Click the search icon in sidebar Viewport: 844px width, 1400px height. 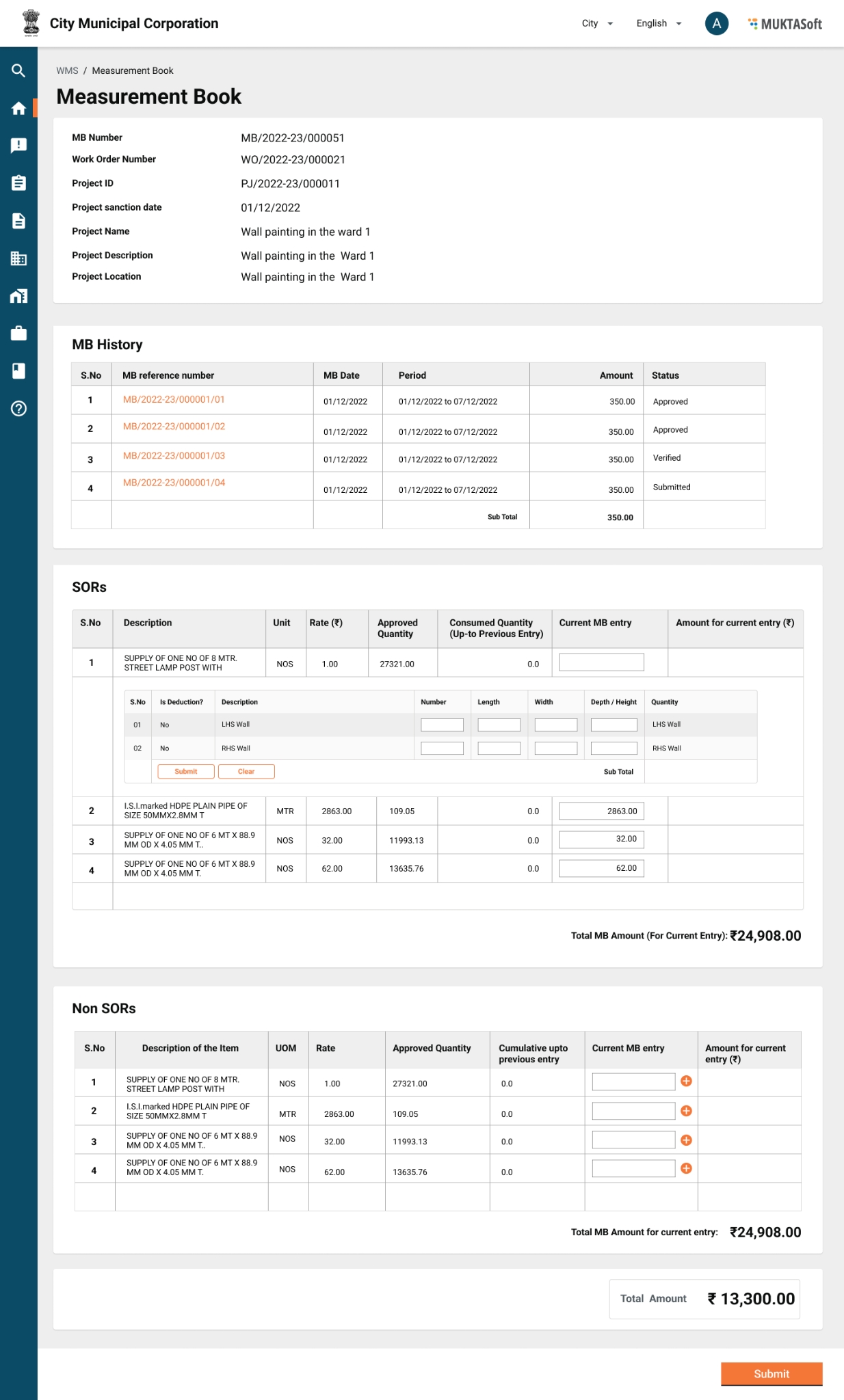(18, 70)
